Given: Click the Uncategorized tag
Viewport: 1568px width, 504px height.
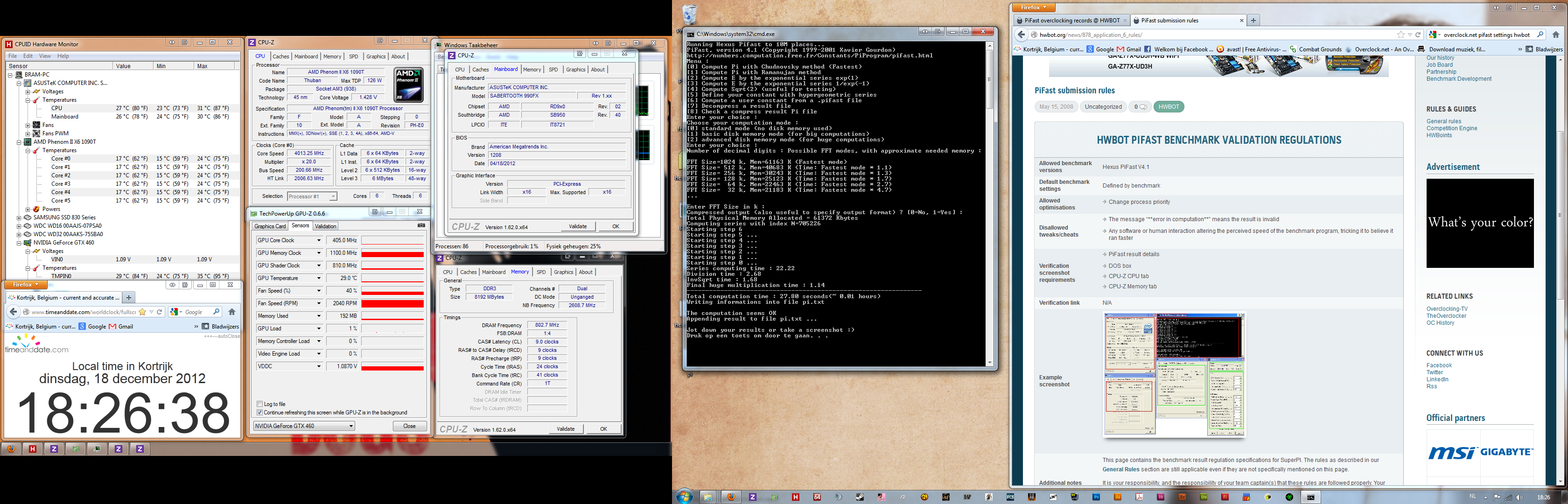Looking at the screenshot, I should coord(1103,106).
